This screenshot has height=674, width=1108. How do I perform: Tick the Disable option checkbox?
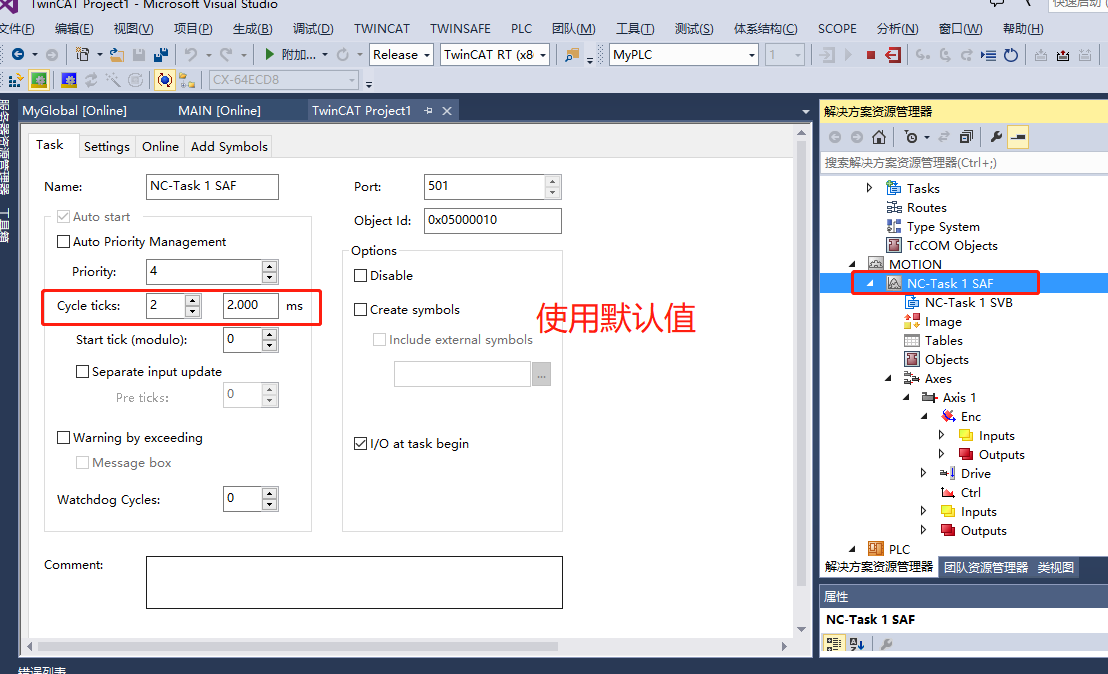click(360, 276)
